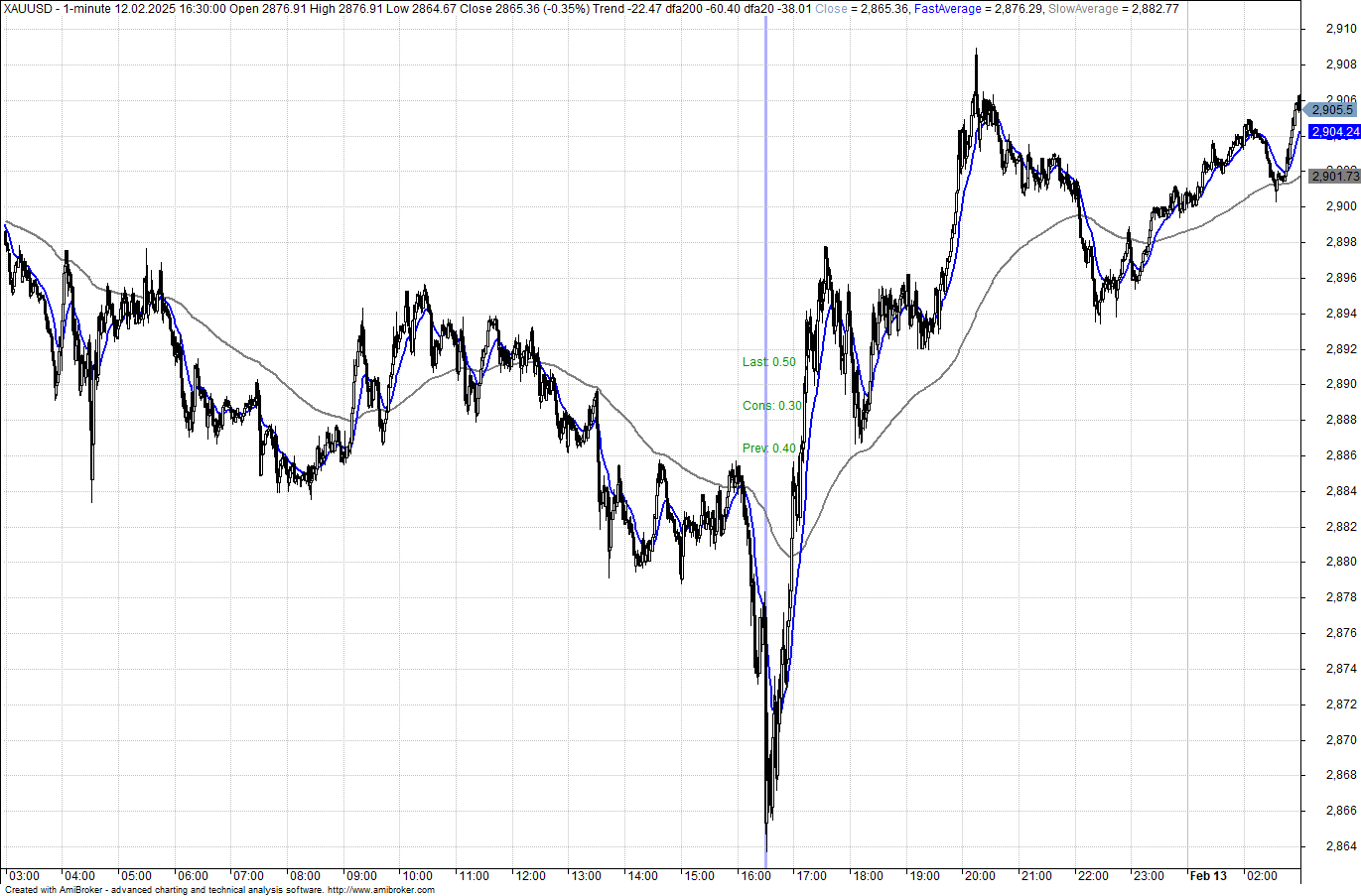Screen dimensions: 1361x896
Task: Click the 05:00 time axis label
Action: click(136, 876)
